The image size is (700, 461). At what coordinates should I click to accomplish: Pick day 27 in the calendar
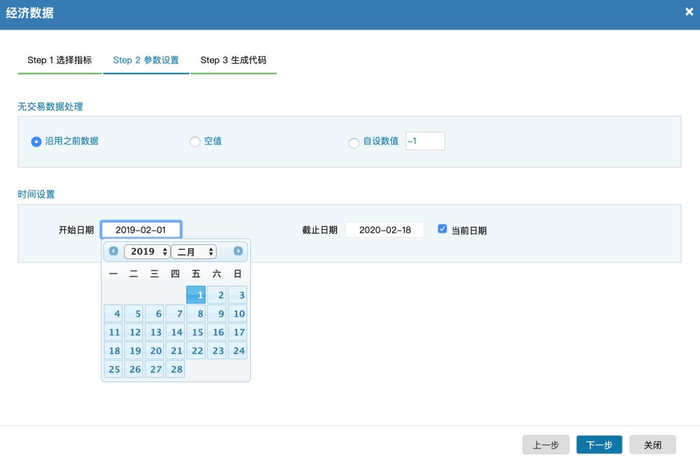tap(154, 369)
